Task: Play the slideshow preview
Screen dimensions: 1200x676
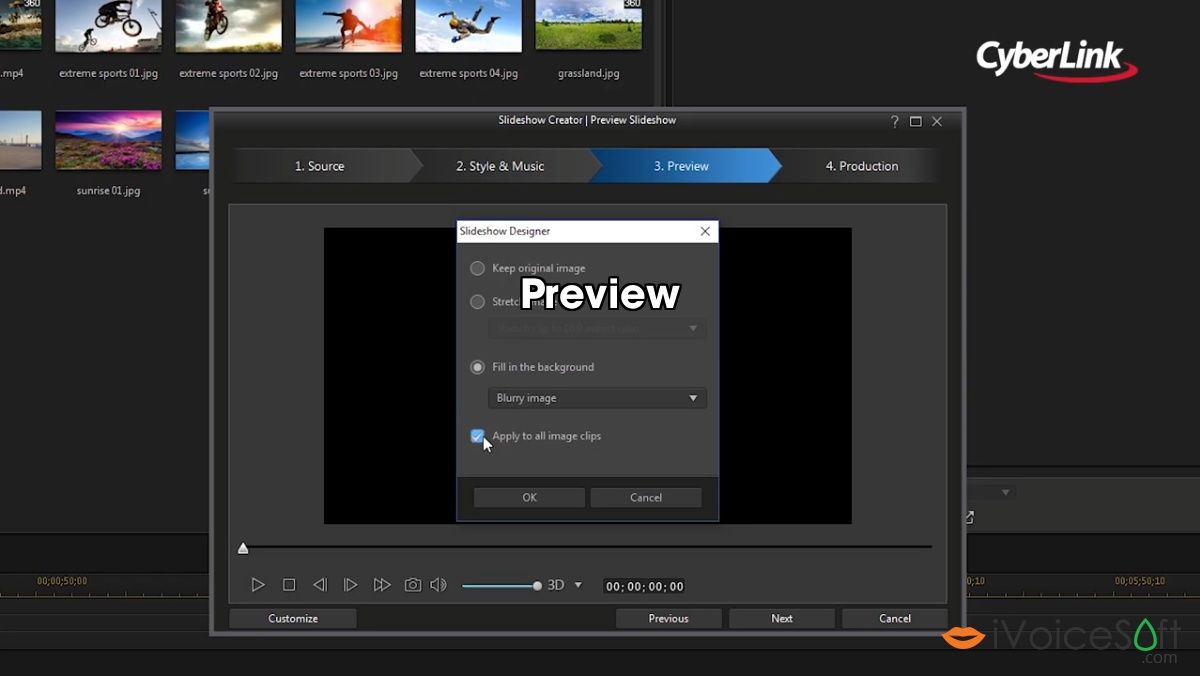Action: [258, 585]
